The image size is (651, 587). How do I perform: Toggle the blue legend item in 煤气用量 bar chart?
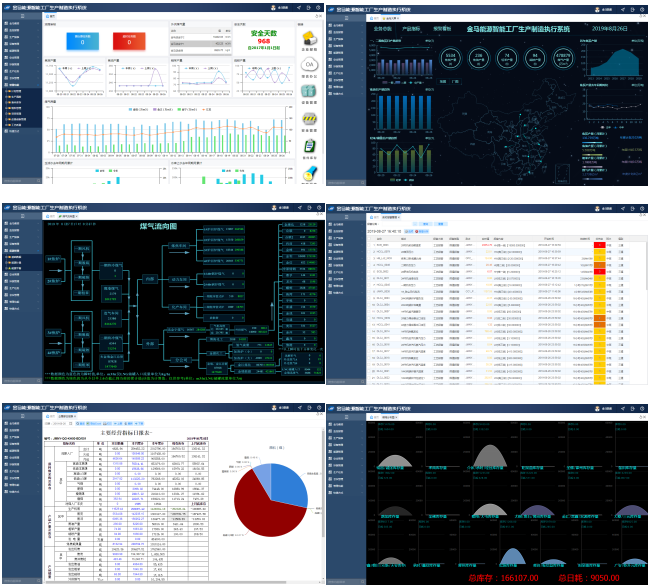coord(133,108)
